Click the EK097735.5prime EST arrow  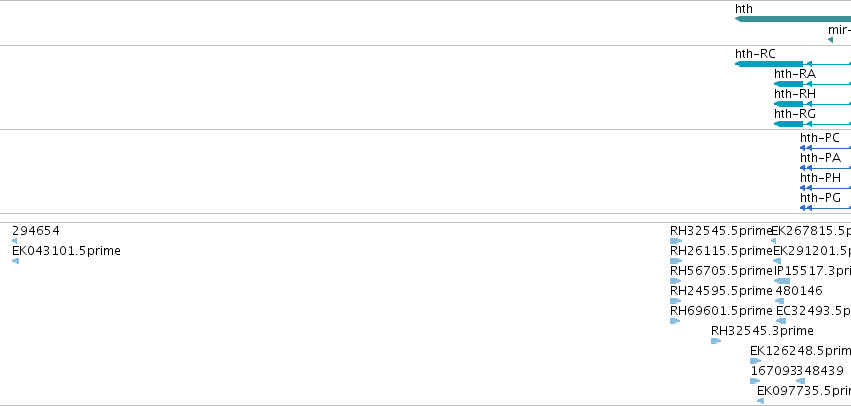(x=760, y=401)
